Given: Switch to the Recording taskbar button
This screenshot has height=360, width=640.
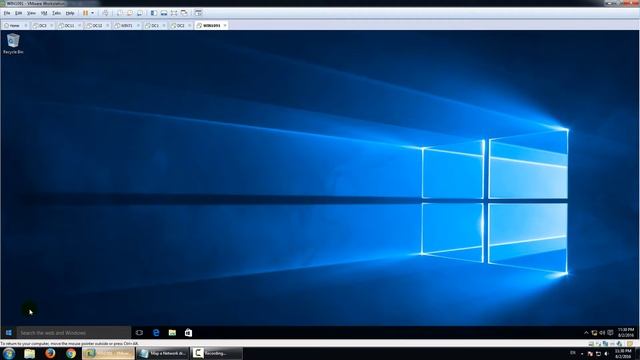Looking at the screenshot, I should 216,353.
